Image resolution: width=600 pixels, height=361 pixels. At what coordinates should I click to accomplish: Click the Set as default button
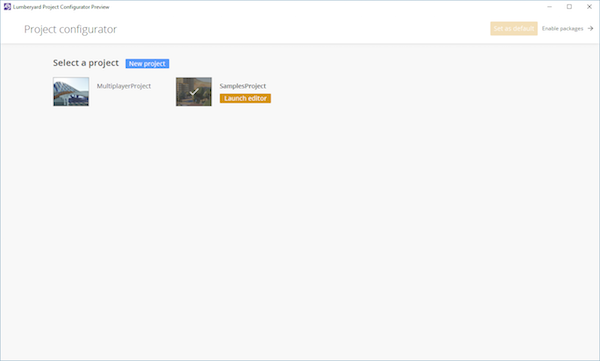point(514,28)
